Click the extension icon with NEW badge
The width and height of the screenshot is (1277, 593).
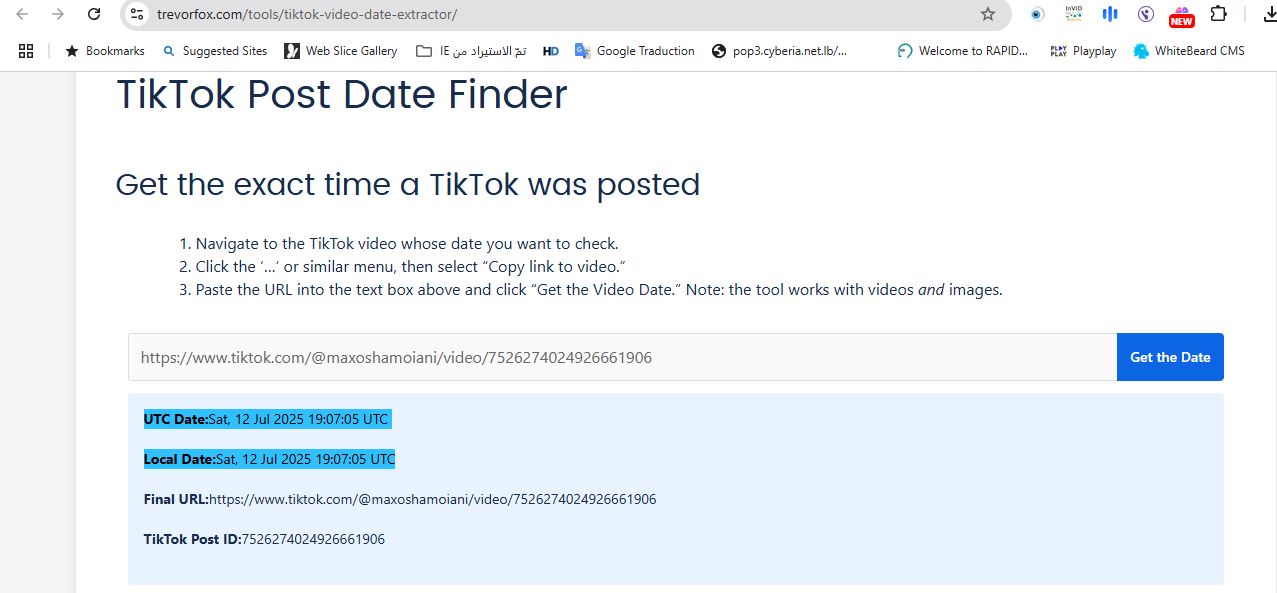point(1182,15)
